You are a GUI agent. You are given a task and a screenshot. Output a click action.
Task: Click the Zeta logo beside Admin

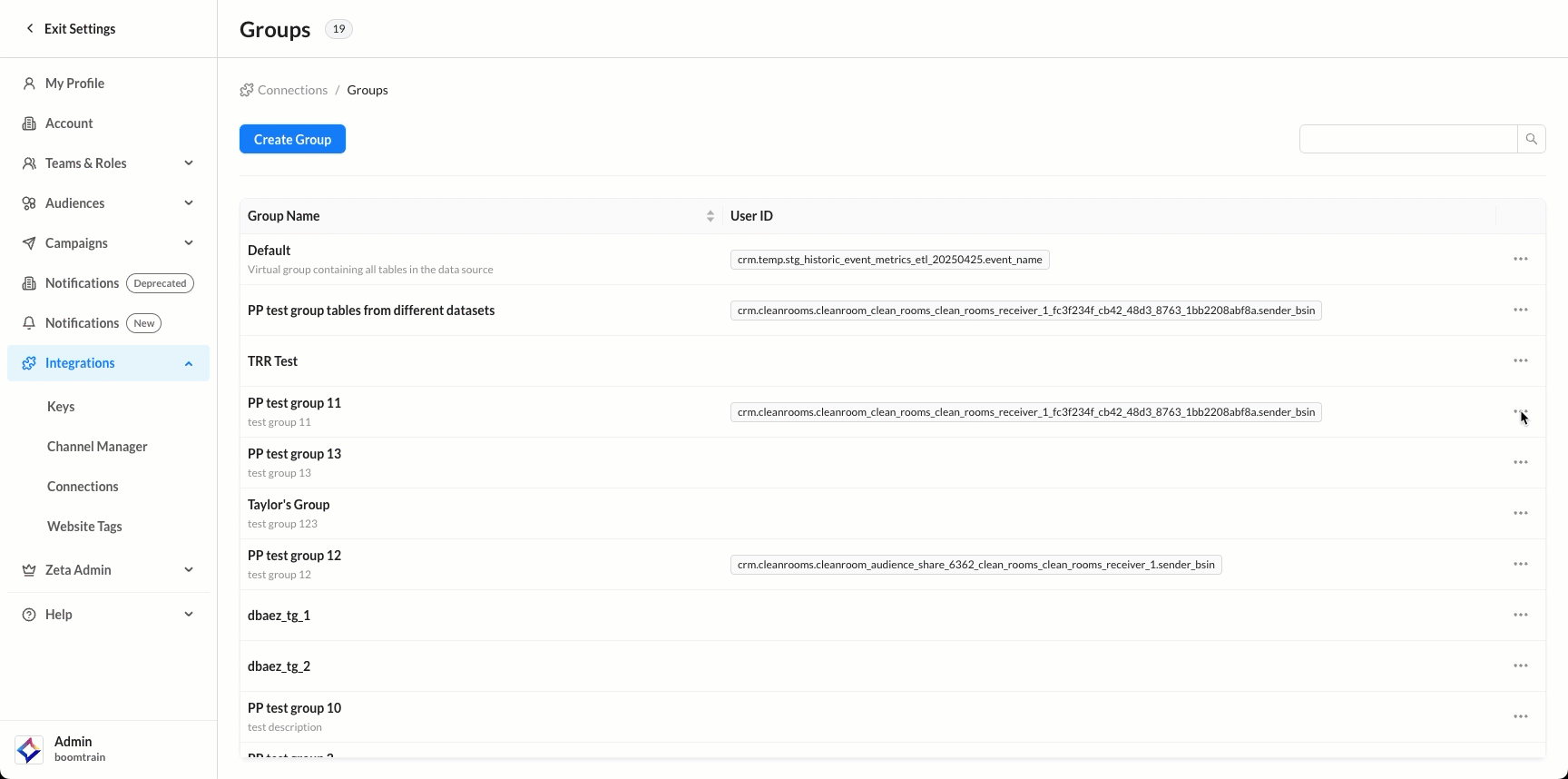[29, 749]
